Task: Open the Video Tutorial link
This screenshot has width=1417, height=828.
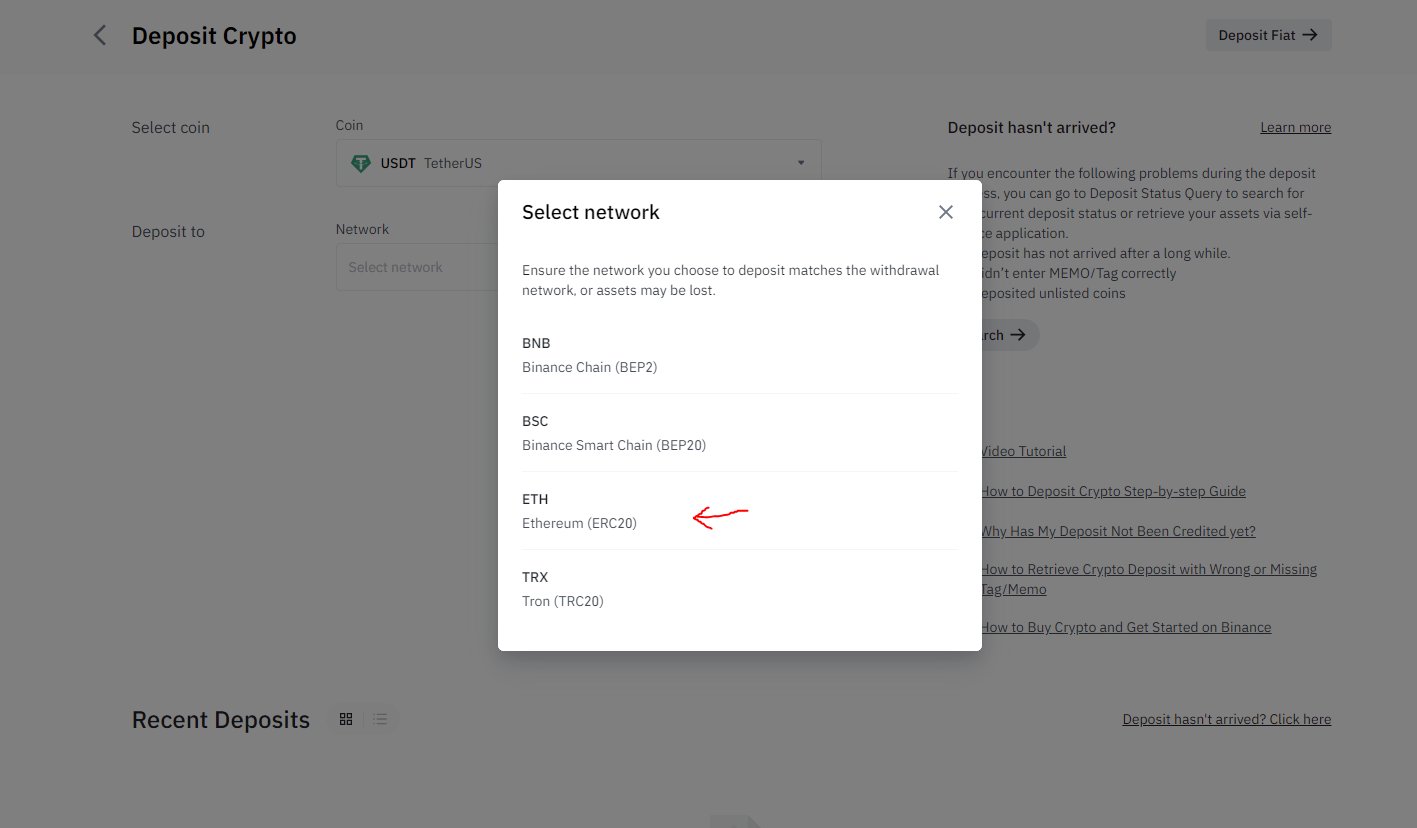Action: 1023,451
